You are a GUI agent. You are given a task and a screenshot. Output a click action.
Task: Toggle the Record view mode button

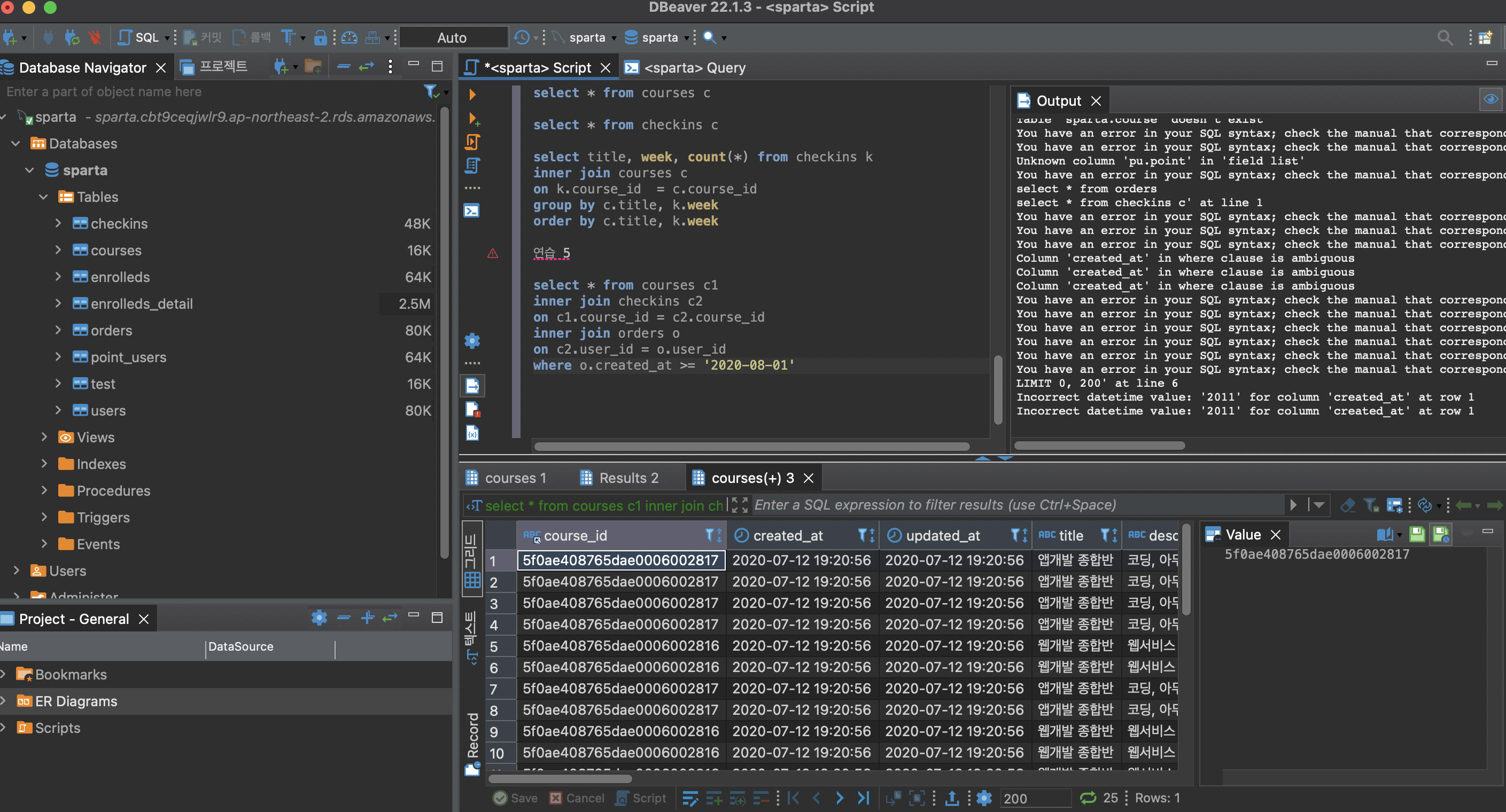point(472,744)
